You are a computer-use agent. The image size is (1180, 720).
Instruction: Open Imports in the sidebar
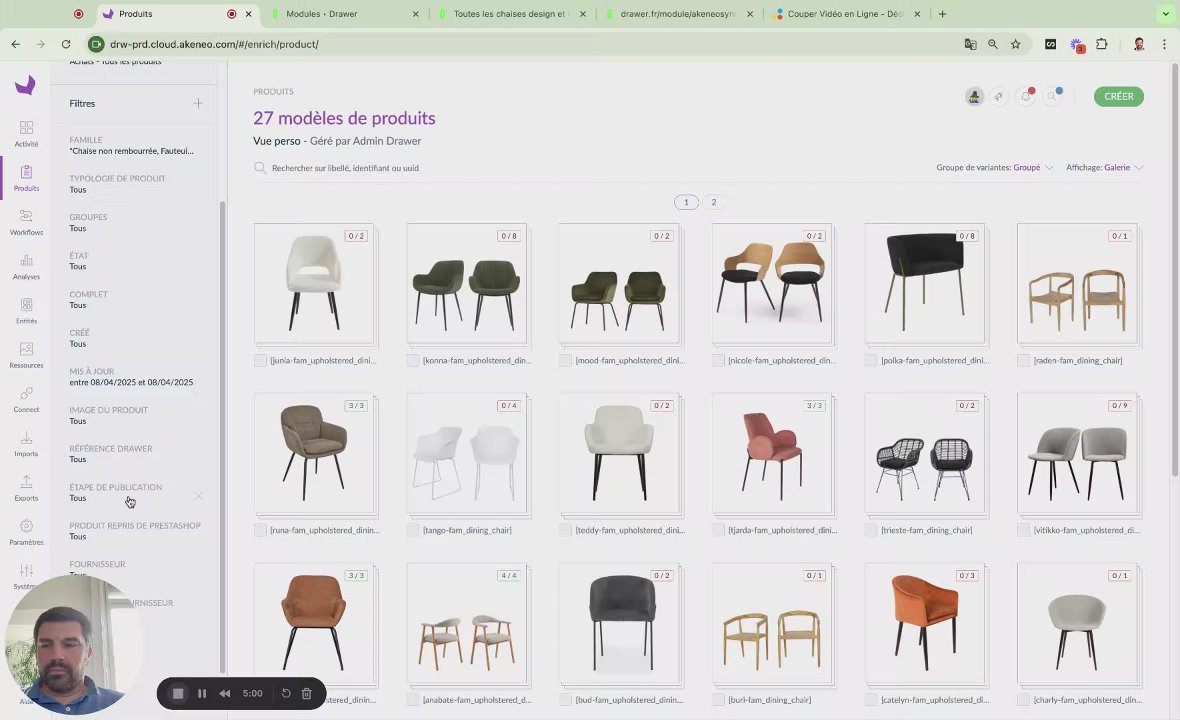(26, 444)
